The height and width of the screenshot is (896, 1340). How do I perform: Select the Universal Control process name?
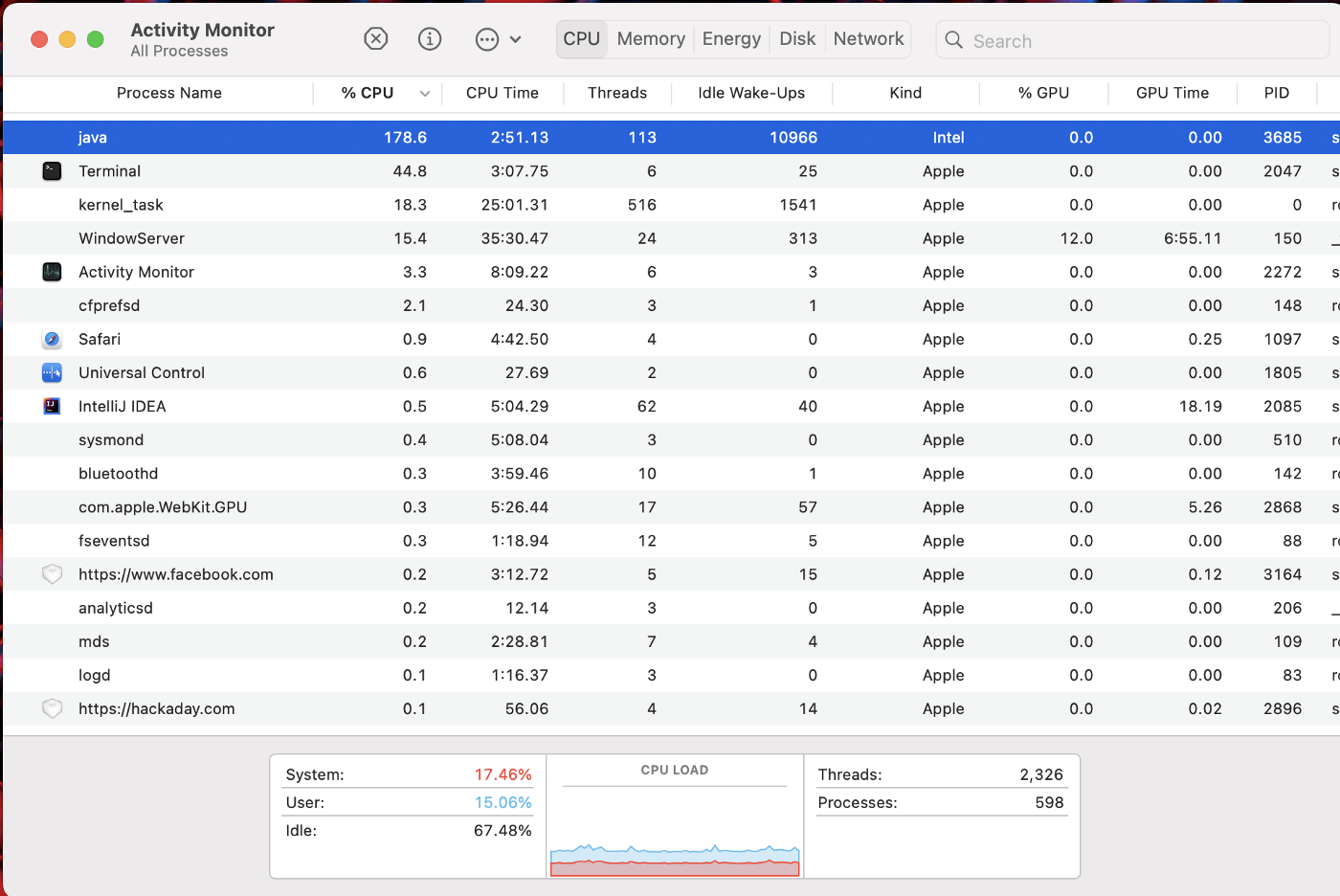142,372
